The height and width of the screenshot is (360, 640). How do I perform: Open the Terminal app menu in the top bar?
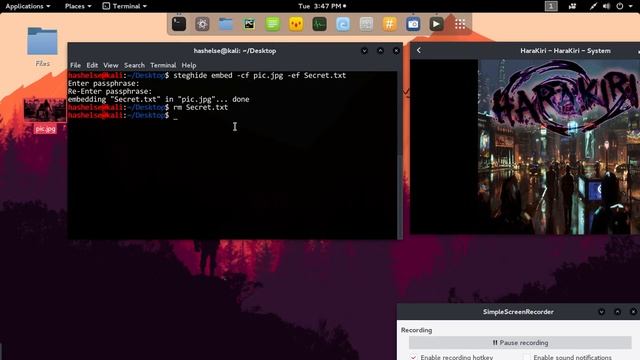tap(124, 6)
